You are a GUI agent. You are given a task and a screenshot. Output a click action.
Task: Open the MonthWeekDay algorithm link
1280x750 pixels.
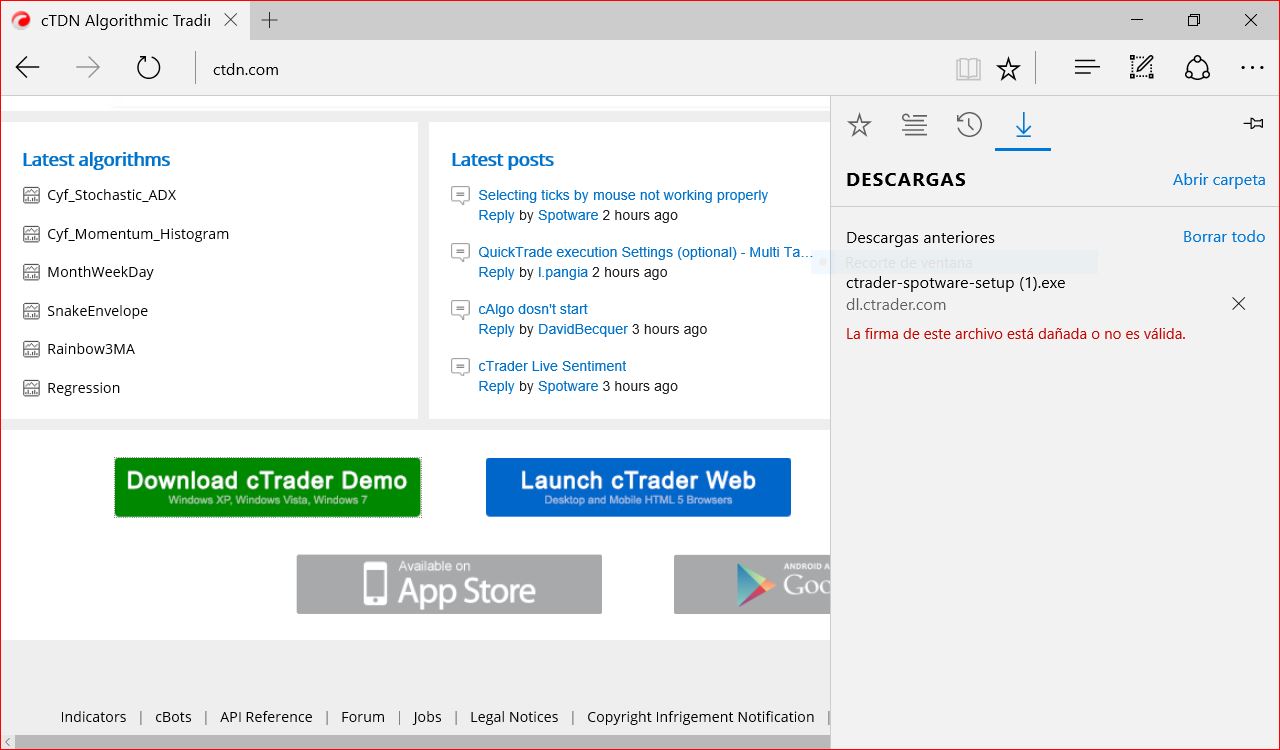click(100, 272)
